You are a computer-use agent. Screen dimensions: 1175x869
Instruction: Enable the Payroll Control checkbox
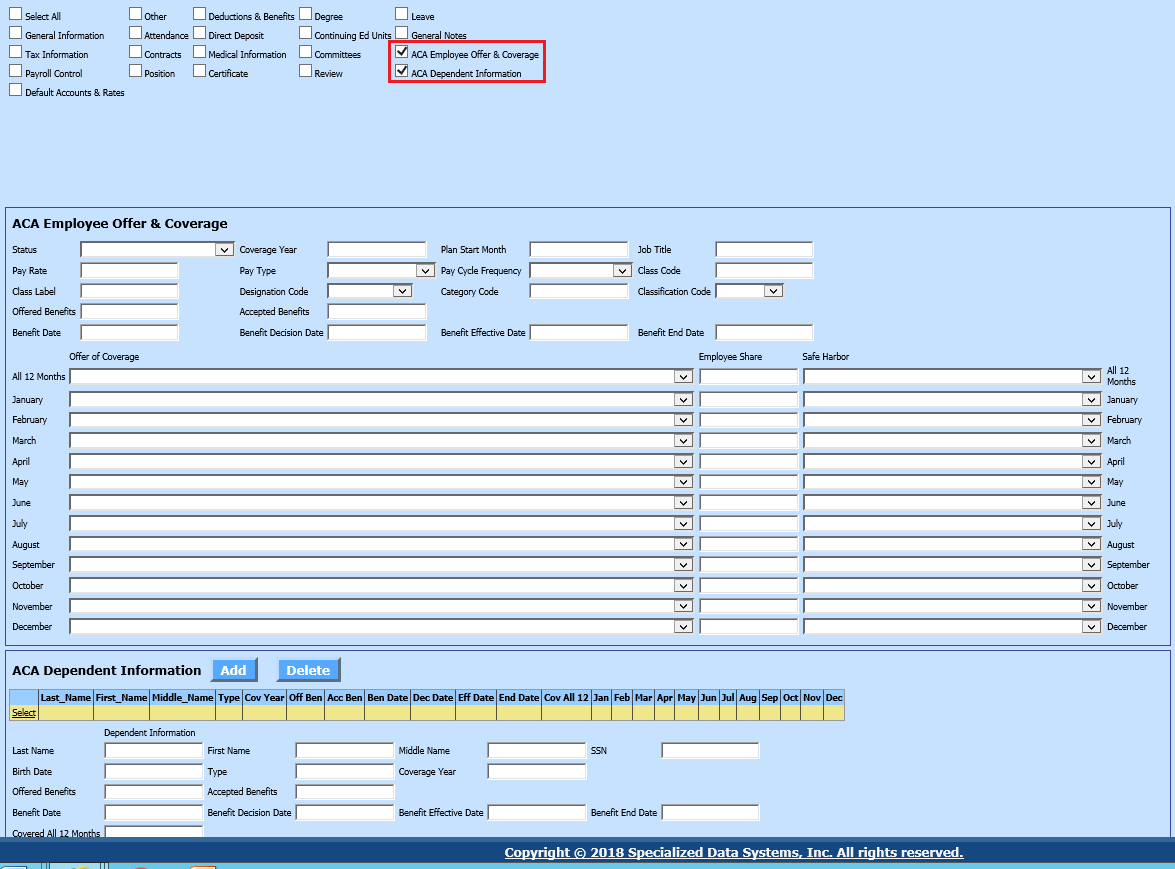[15, 72]
